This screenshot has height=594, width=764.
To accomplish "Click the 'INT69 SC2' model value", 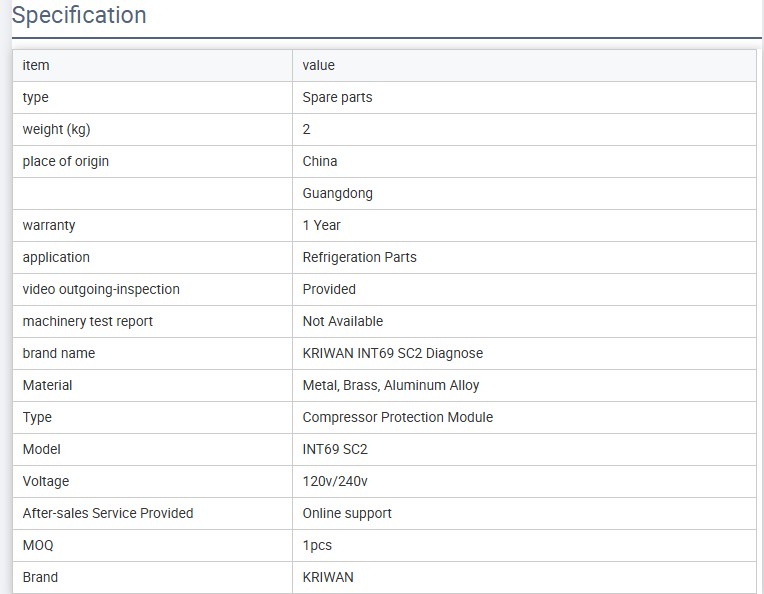I will (x=335, y=449).
